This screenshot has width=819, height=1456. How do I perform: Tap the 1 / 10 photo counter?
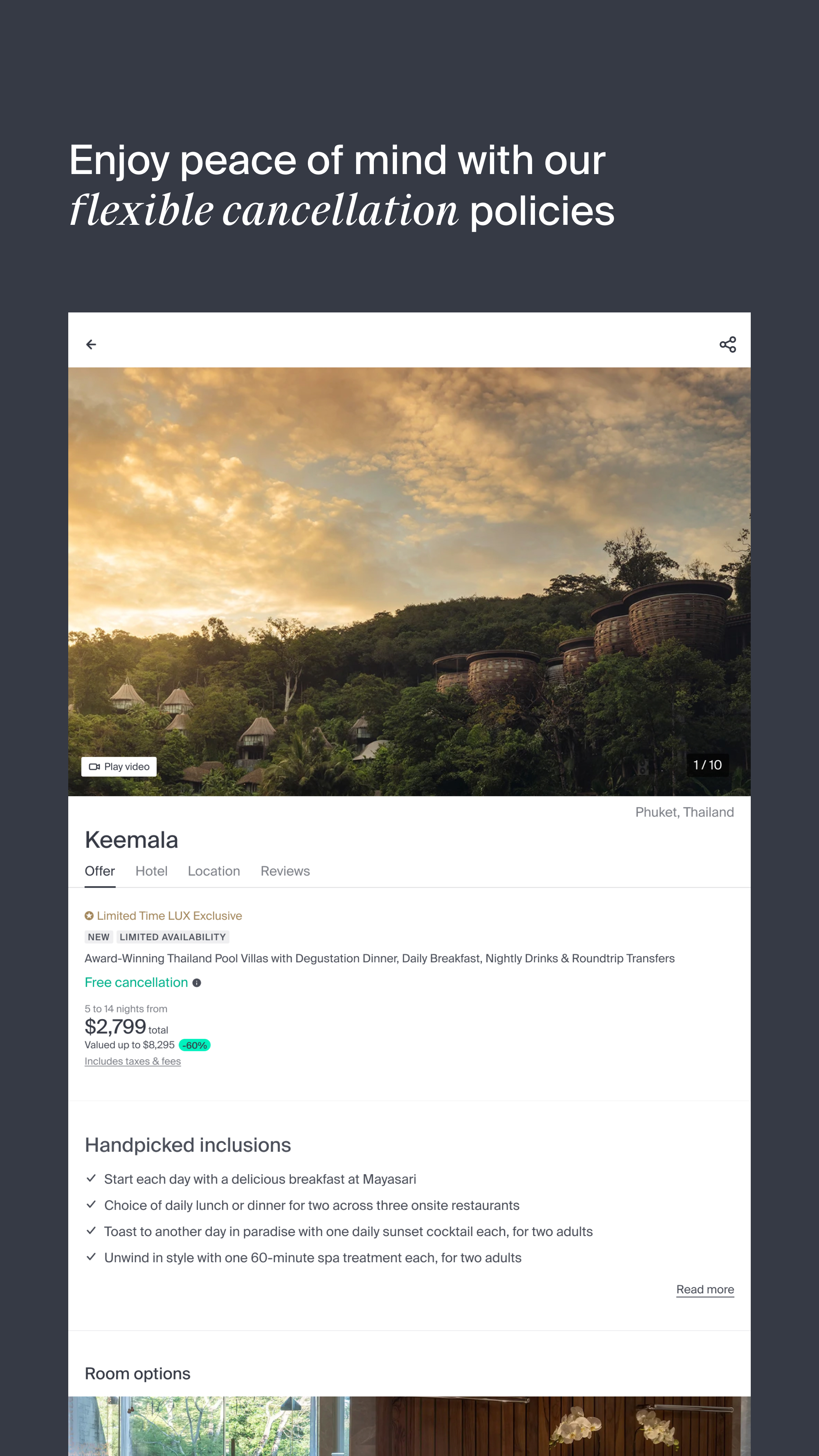point(707,765)
